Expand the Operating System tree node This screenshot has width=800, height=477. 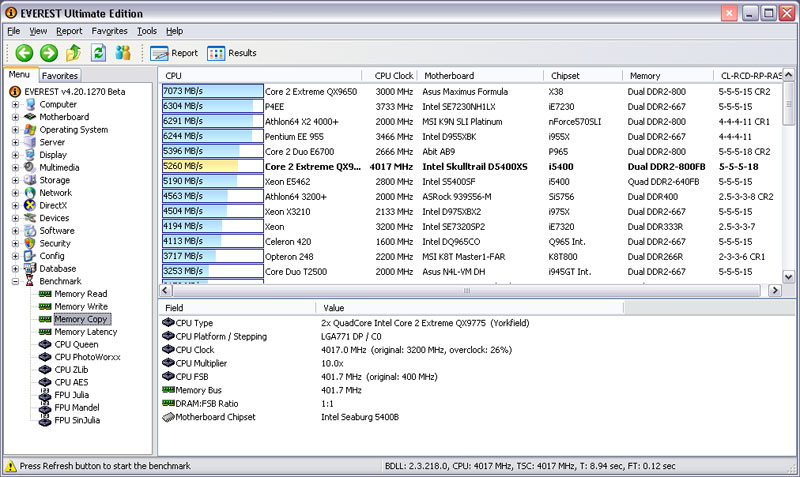coord(15,130)
